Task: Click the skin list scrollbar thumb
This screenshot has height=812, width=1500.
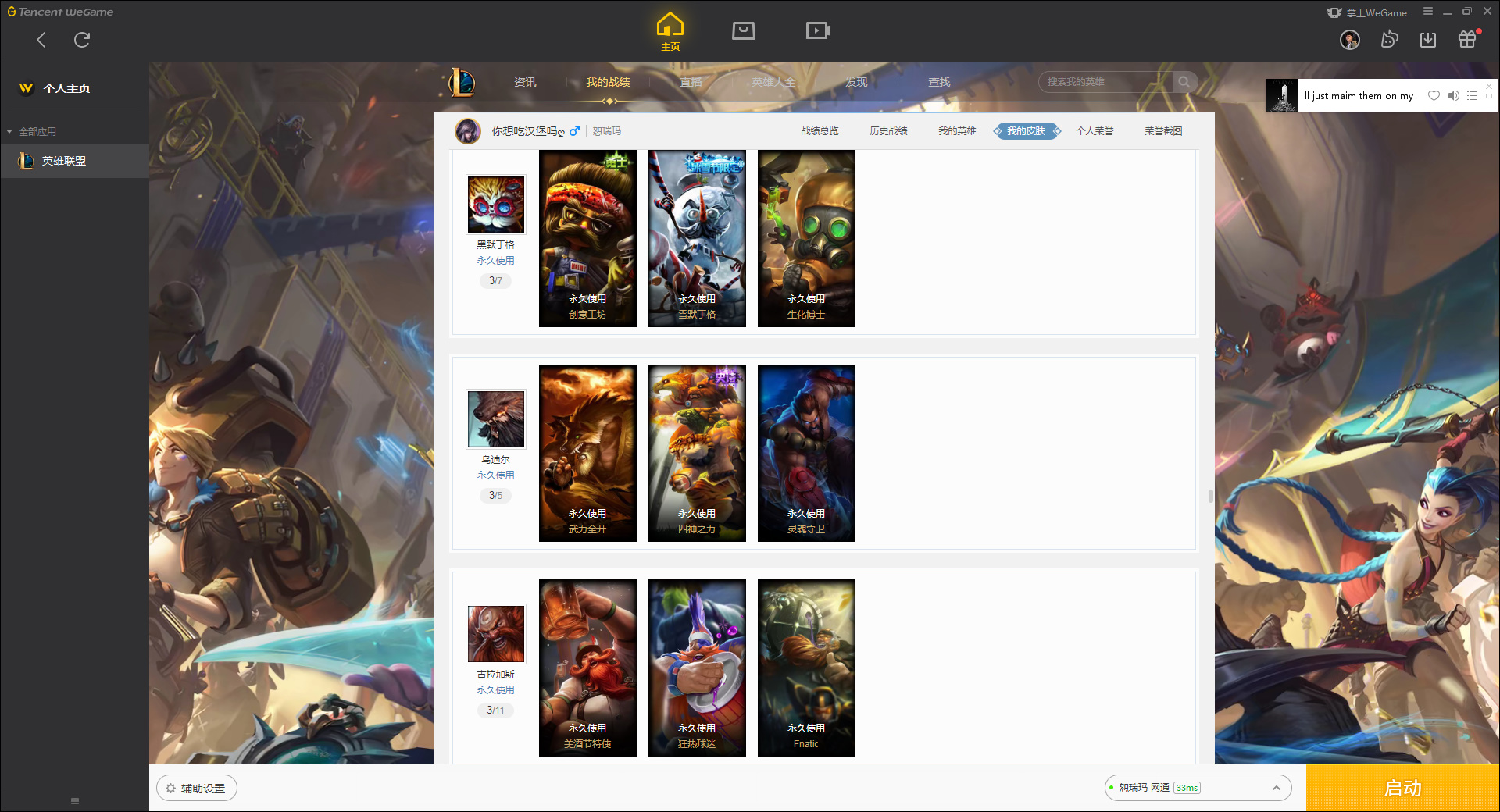Action: [x=1210, y=497]
